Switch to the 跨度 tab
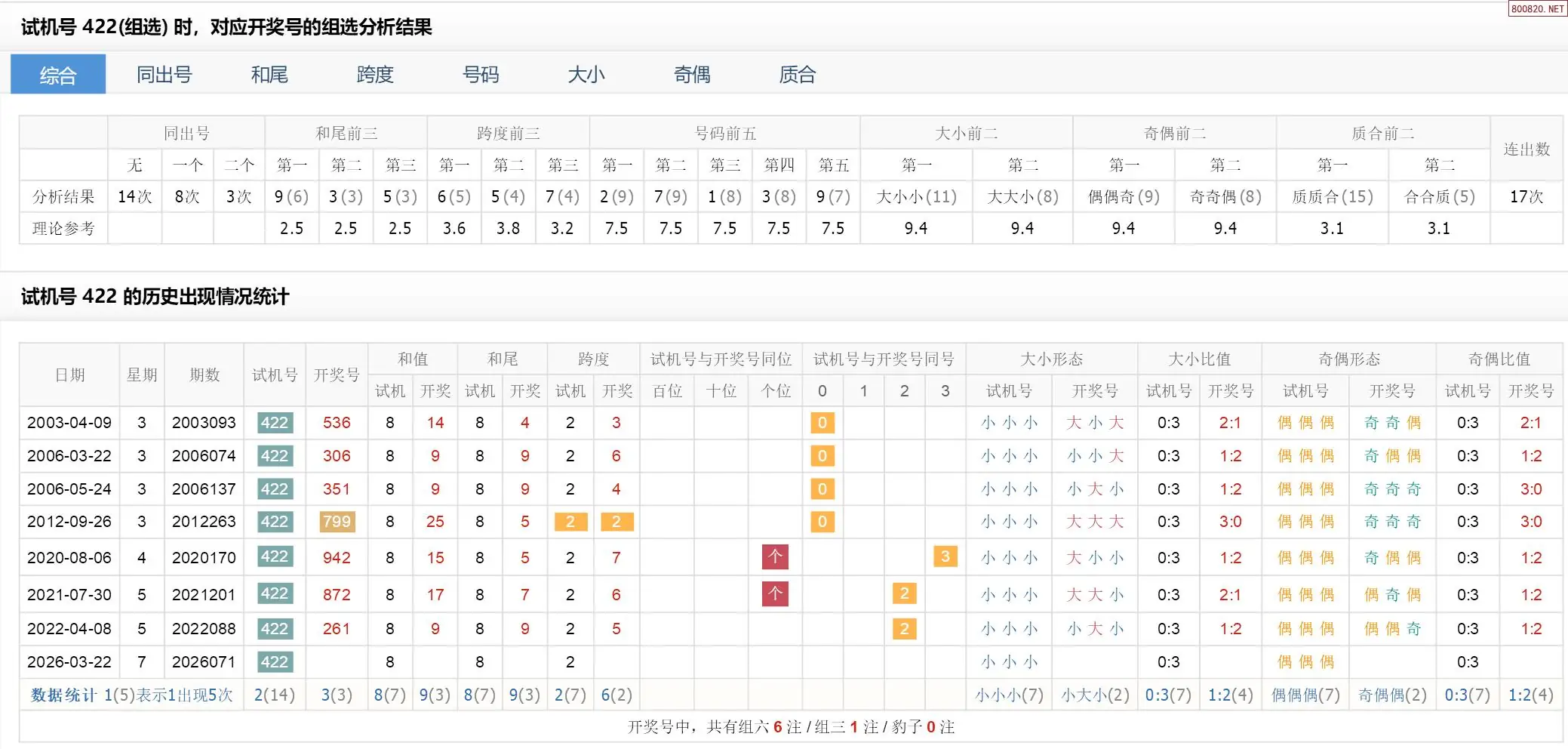Image resolution: width=1568 pixels, height=749 pixels. [375, 75]
